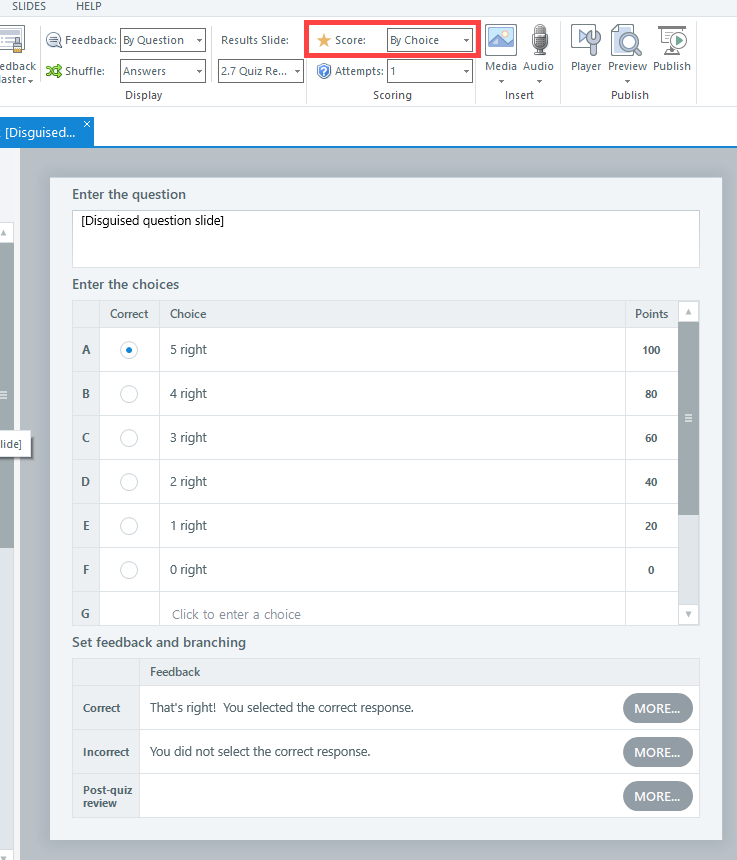
Task: Click the Publish icon
Action: 672,39
